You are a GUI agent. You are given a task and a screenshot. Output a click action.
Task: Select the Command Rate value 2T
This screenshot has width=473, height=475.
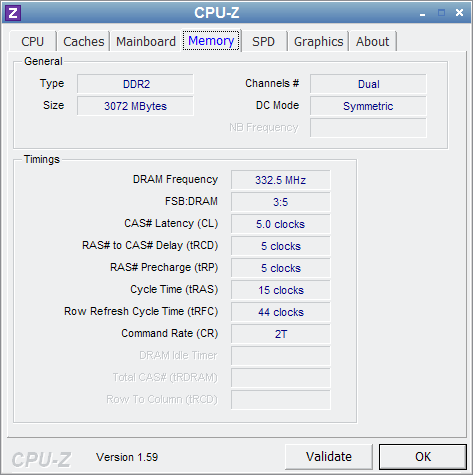[x=281, y=334]
